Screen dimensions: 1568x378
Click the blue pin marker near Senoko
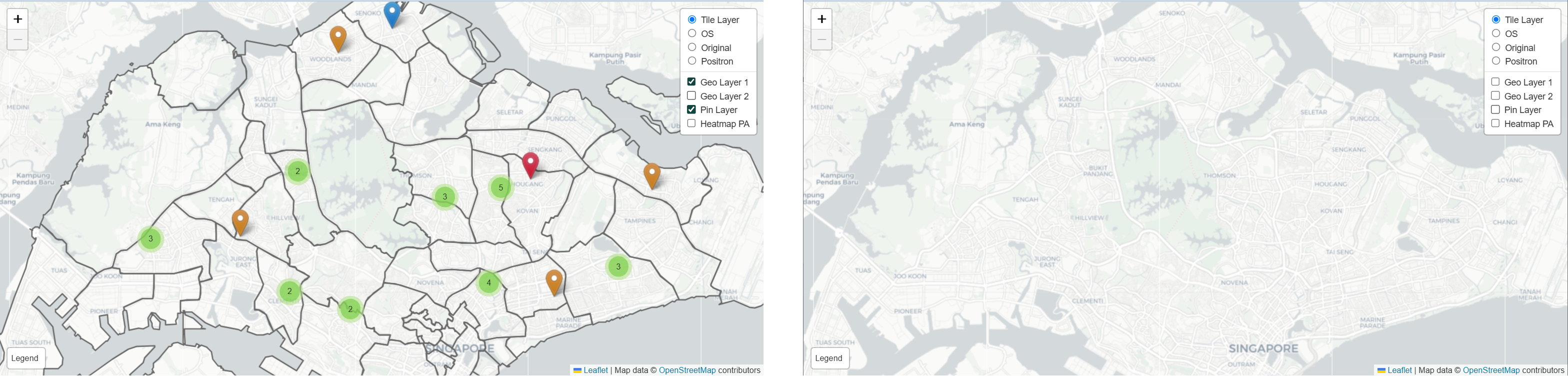click(x=392, y=13)
